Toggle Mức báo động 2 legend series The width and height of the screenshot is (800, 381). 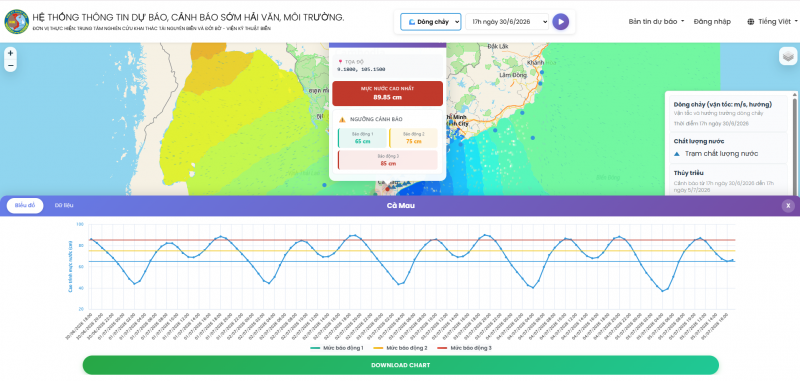(x=402, y=348)
